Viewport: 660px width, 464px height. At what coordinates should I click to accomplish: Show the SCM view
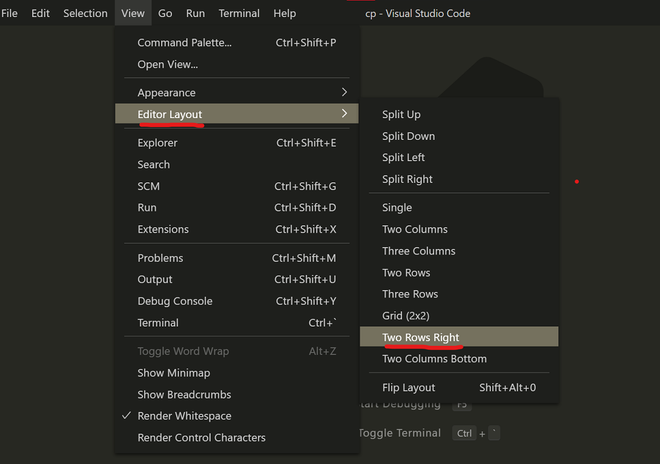[x=237, y=186]
